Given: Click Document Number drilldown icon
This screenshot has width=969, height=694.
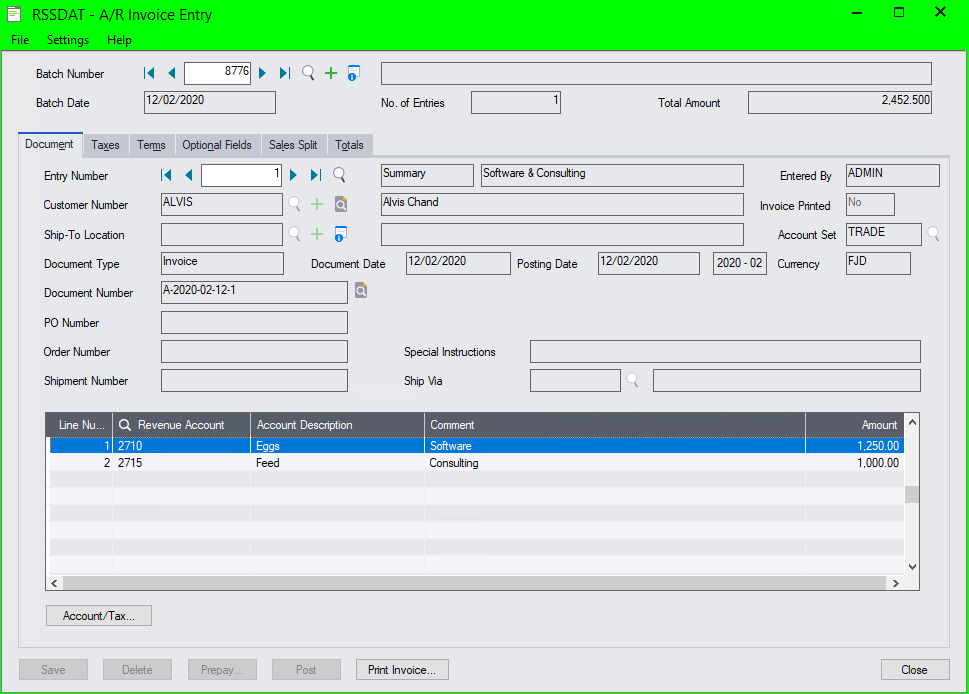Looking at the screenshot, I should 360,292.
